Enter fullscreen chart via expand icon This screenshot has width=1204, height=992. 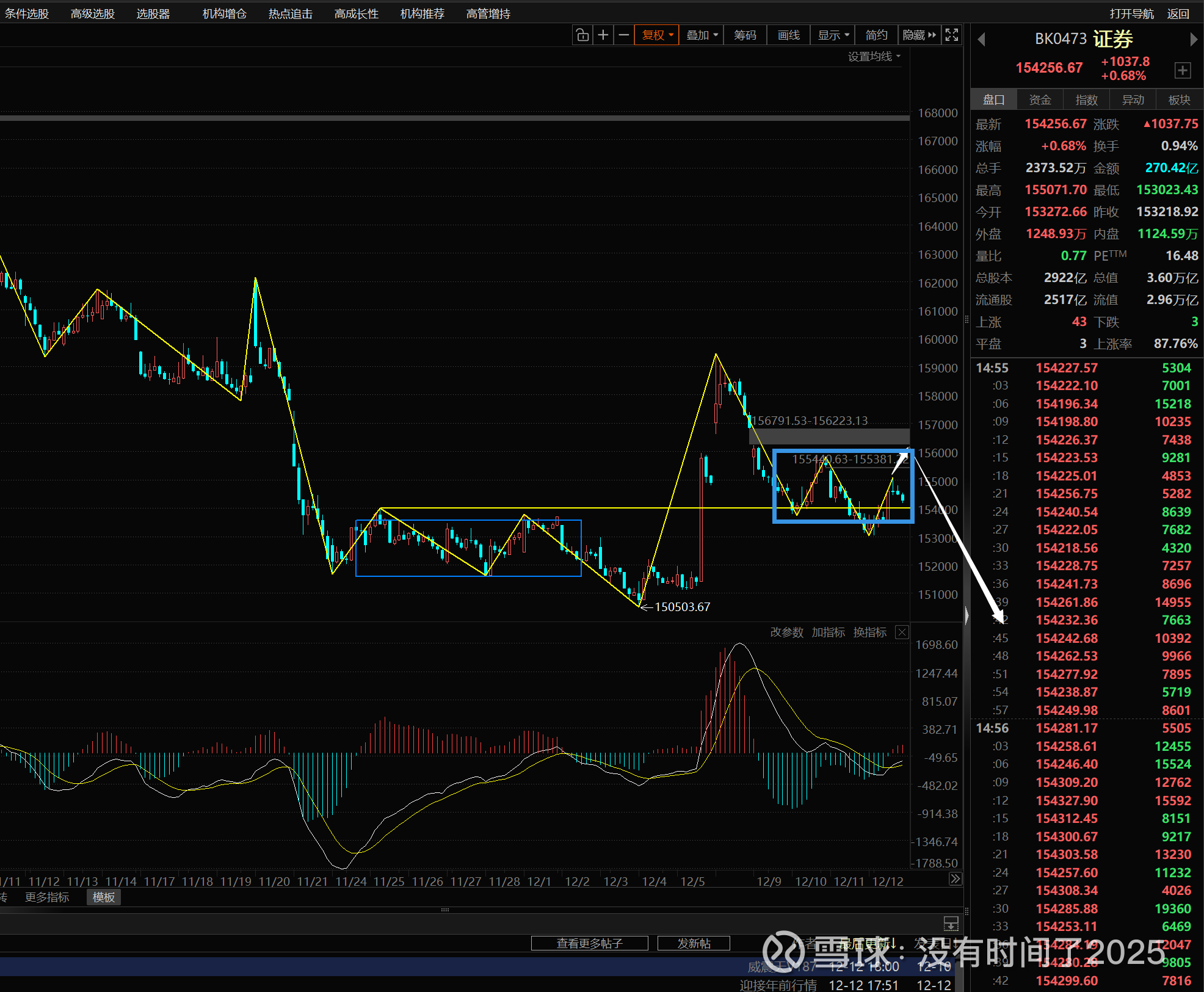[x=951, y=35]
